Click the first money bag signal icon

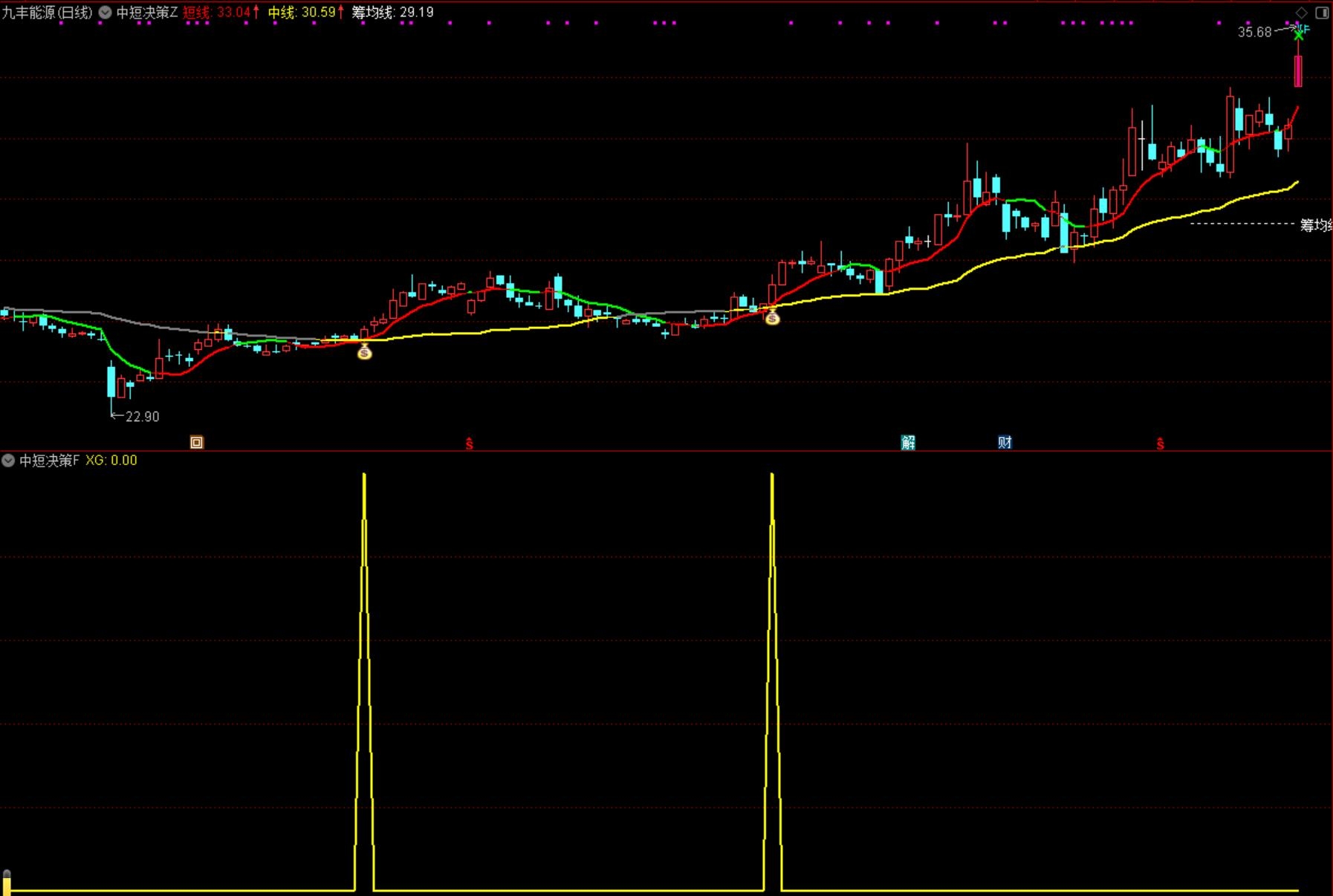coord(364,351)
